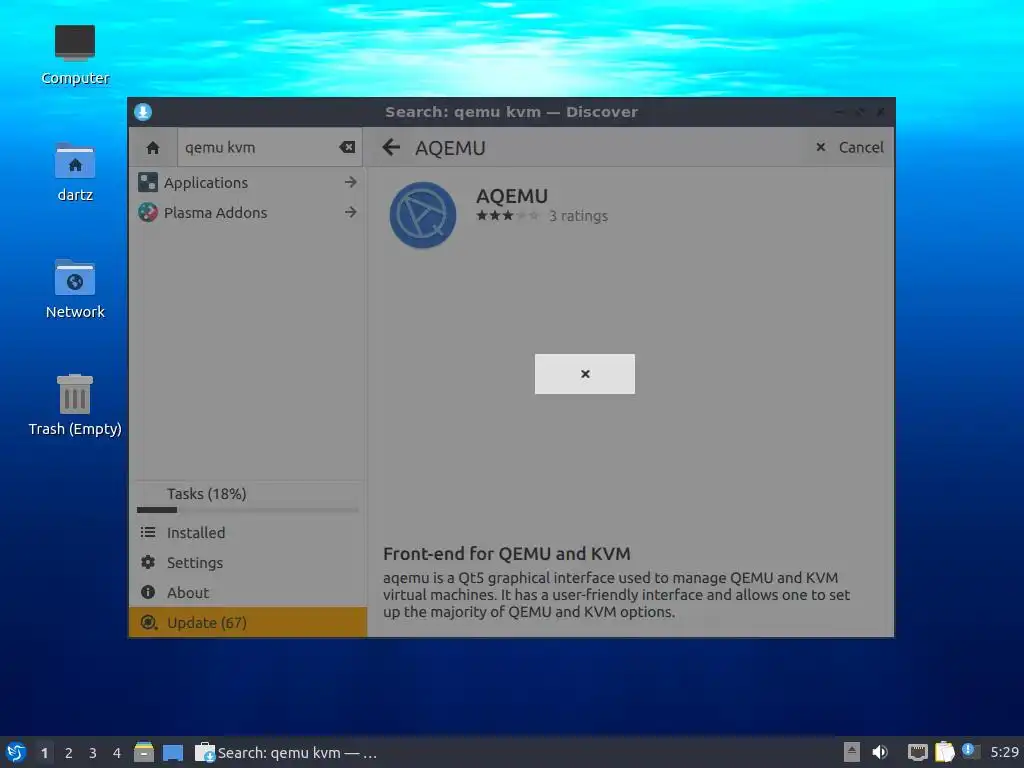
Task: Click the Applications category icon
Action: tap(148, 182)
